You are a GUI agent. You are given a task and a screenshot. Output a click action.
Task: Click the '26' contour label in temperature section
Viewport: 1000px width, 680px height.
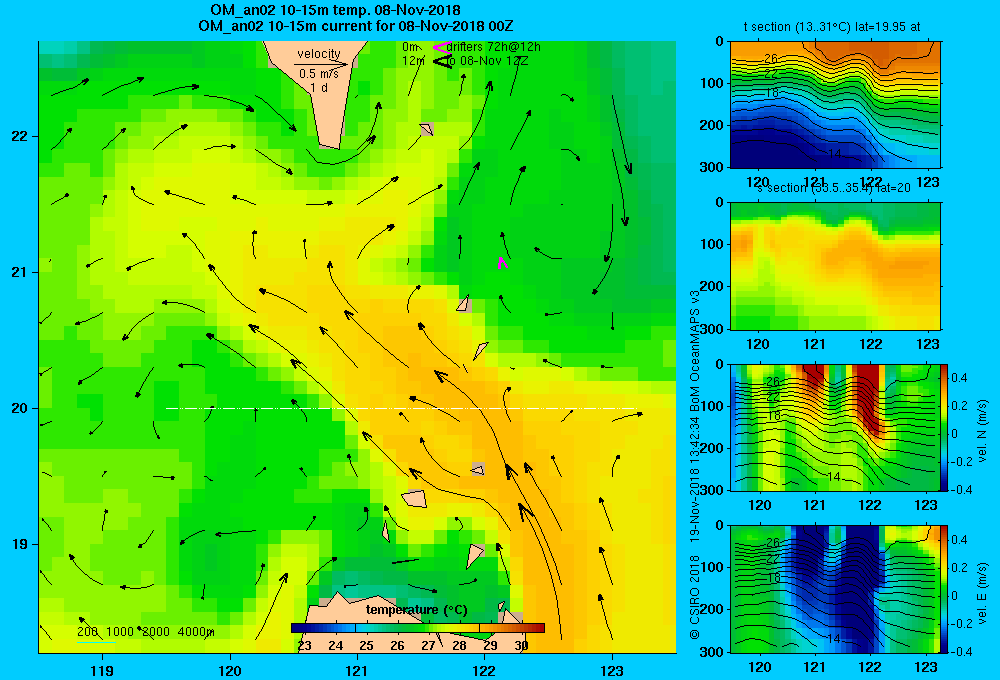coord(771,59)
